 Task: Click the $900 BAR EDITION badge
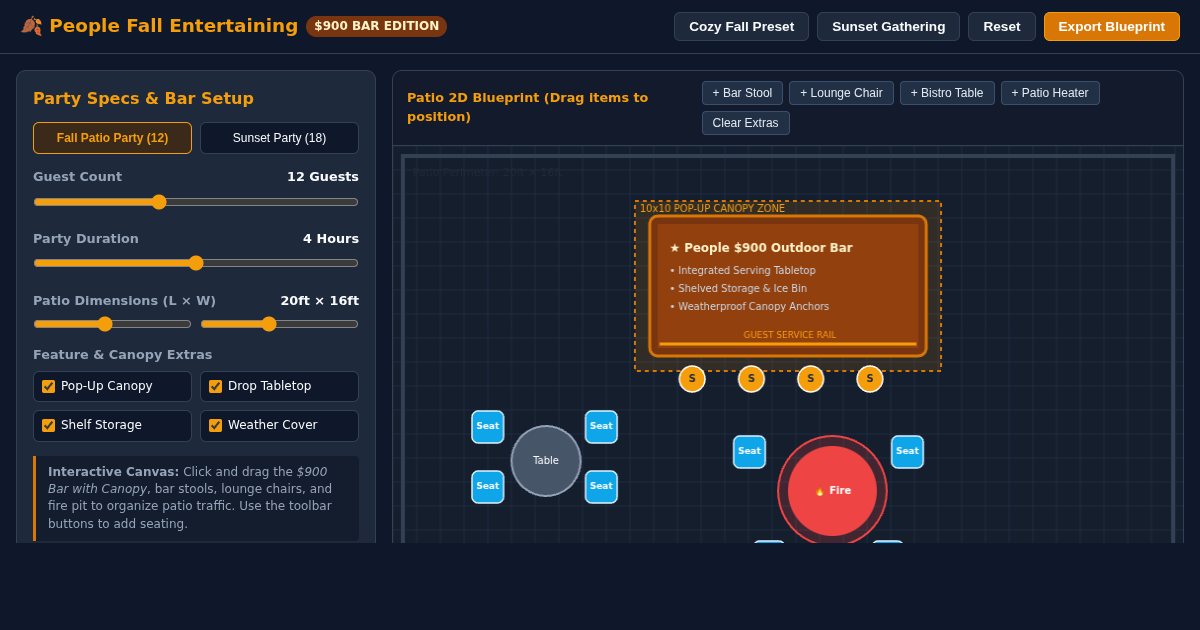(376, 26)
